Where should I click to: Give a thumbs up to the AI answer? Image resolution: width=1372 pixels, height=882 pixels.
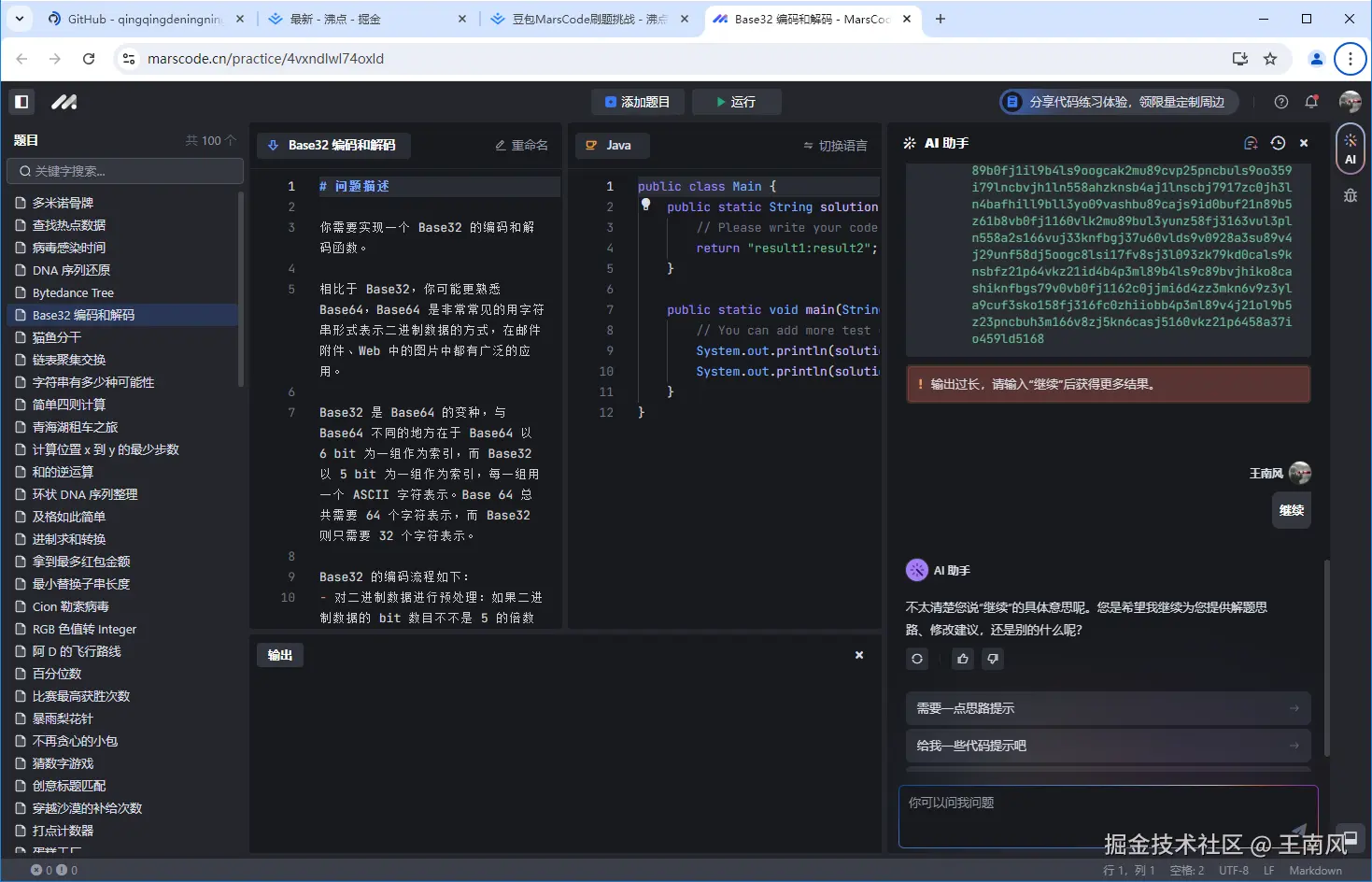tap(962, 659)
